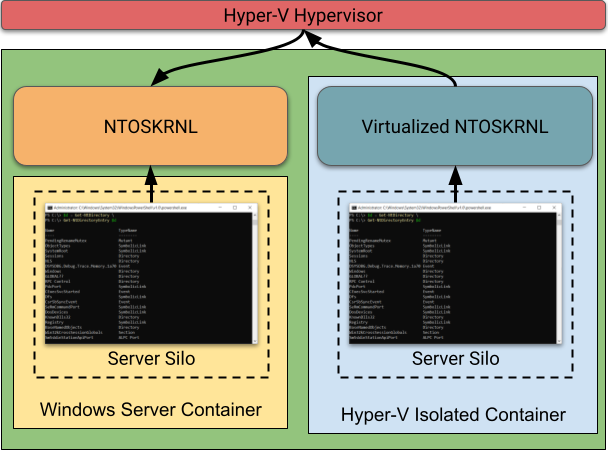
Task: Click the arrow pointing into Virtualized NTOSKRNL
Action: click(x=455, y=180)
